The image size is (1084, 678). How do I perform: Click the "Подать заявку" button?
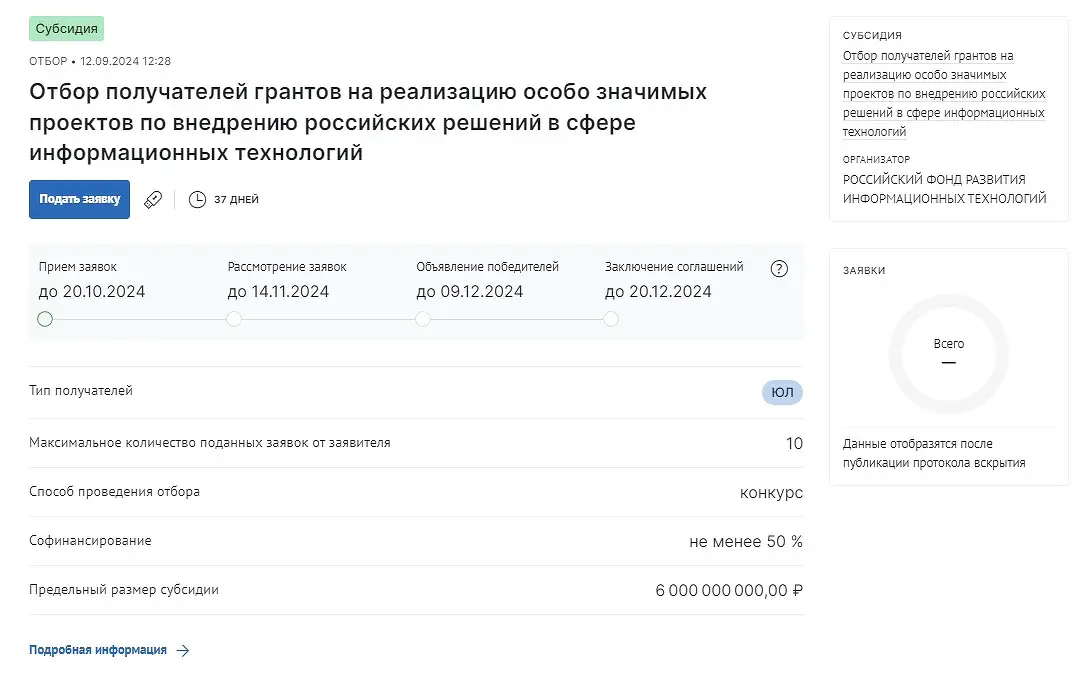pos(79,199)
